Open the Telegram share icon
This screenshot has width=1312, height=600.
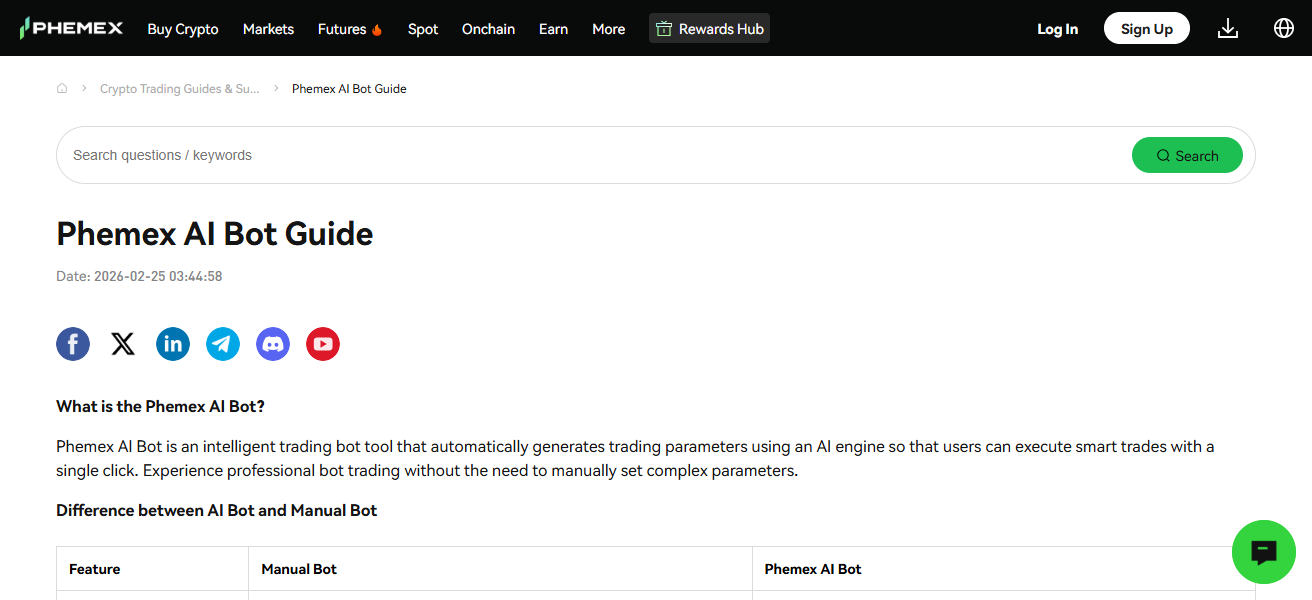[x=223, y=344]
